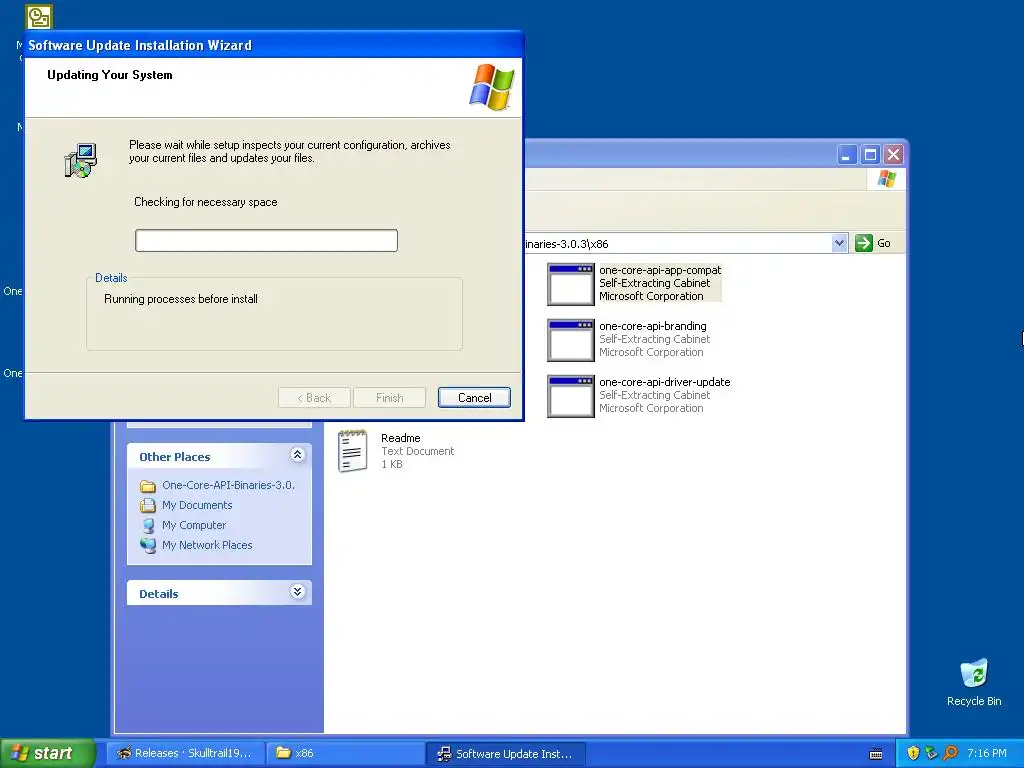The width and height of the screenshot is (1024, 768).
Task: Expand the Details panel in the sidebar
Action: point(297,592)
